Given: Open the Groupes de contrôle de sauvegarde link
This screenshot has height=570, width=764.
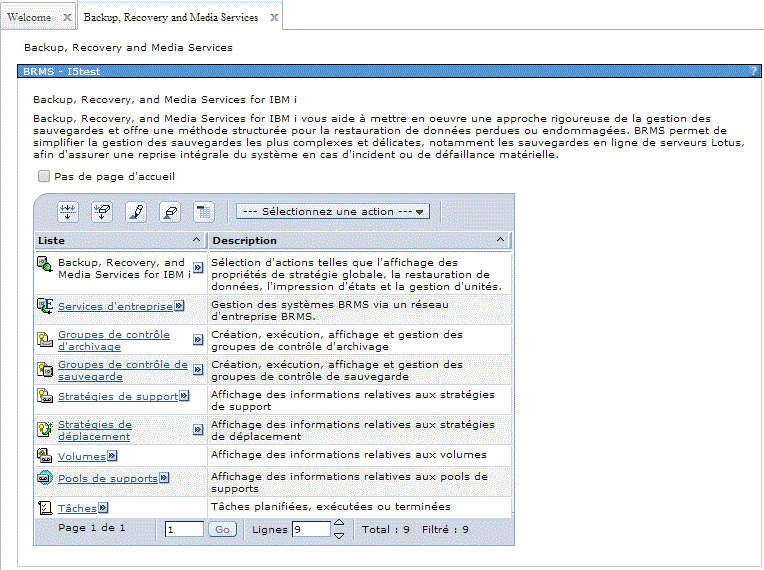Looking at the screenshot, I should click(123, 371).
